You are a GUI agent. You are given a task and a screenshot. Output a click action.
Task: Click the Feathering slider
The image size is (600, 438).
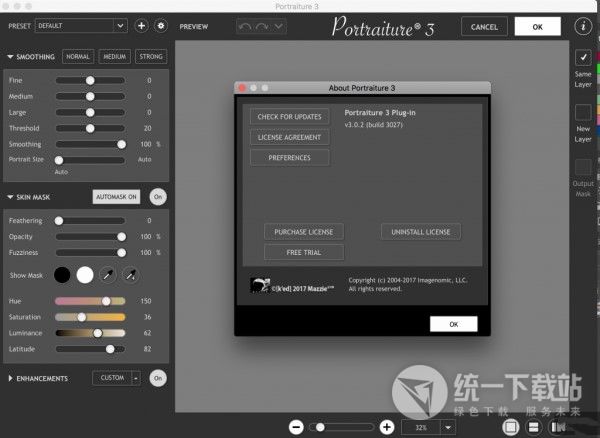[x=90, y=221]
